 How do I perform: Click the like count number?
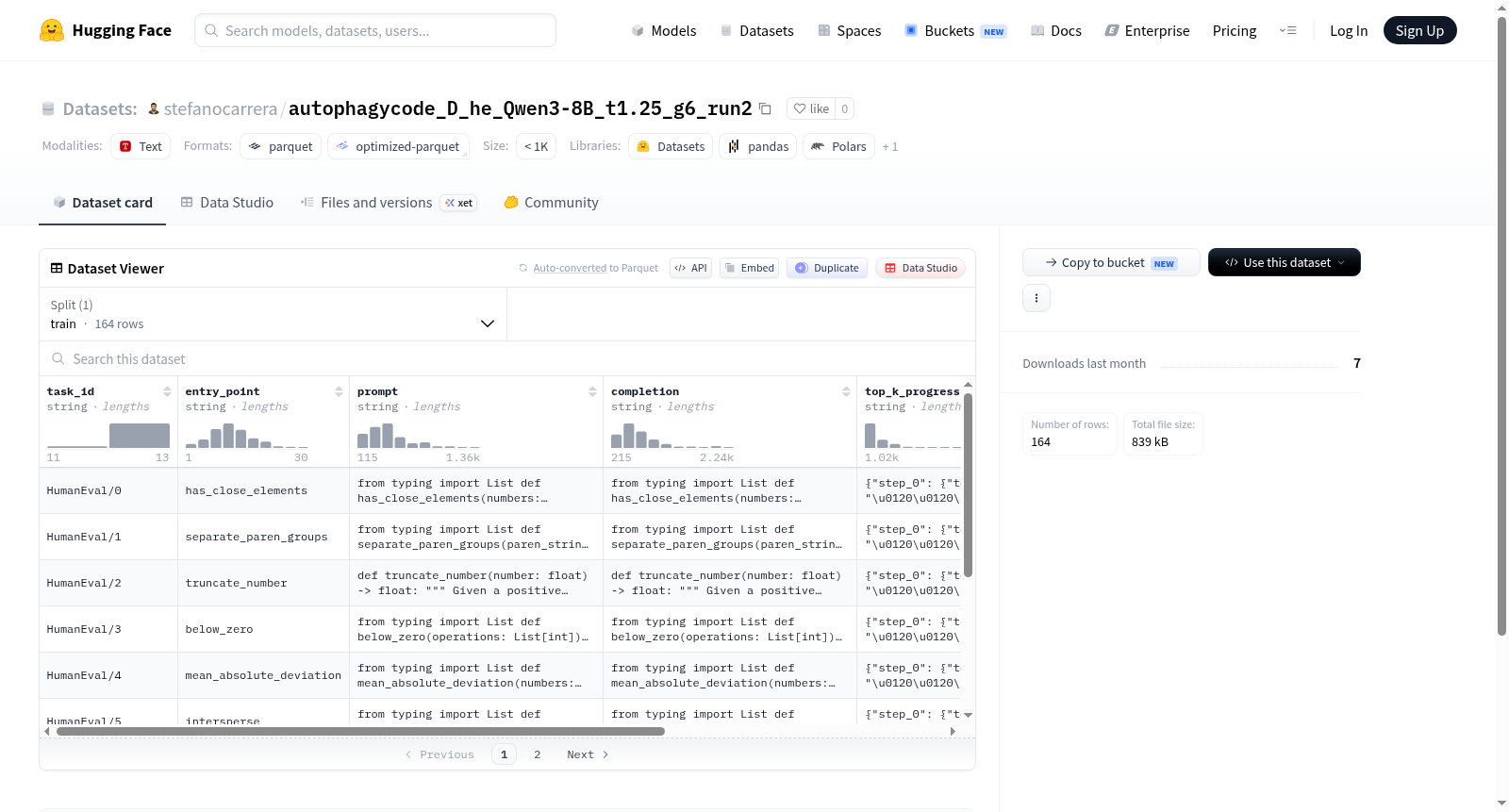844,108
